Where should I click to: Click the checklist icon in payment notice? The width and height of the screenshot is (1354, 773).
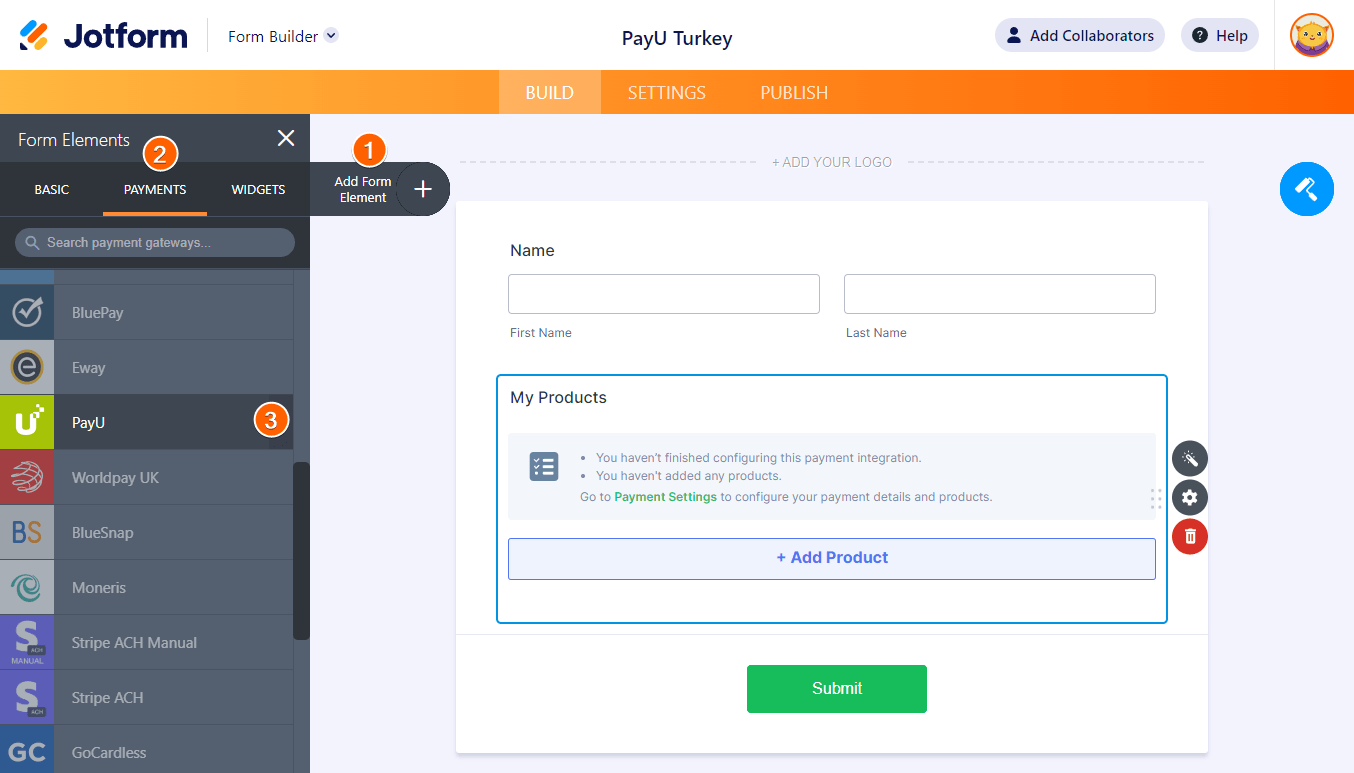(544, 466)
